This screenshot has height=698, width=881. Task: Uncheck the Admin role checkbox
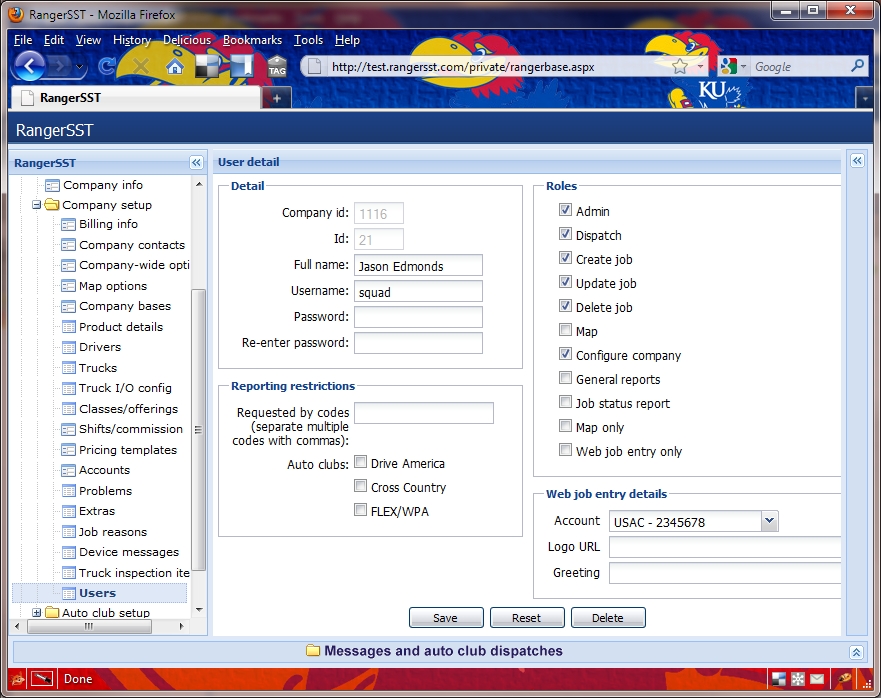pos(566,211)
